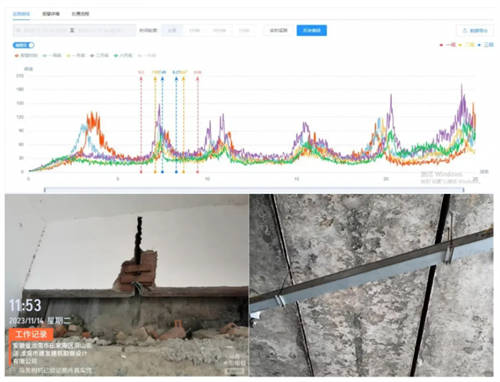Viewport: 500px width, 382px height.
Task: Open the end date picker field
Action: point(100,30)
